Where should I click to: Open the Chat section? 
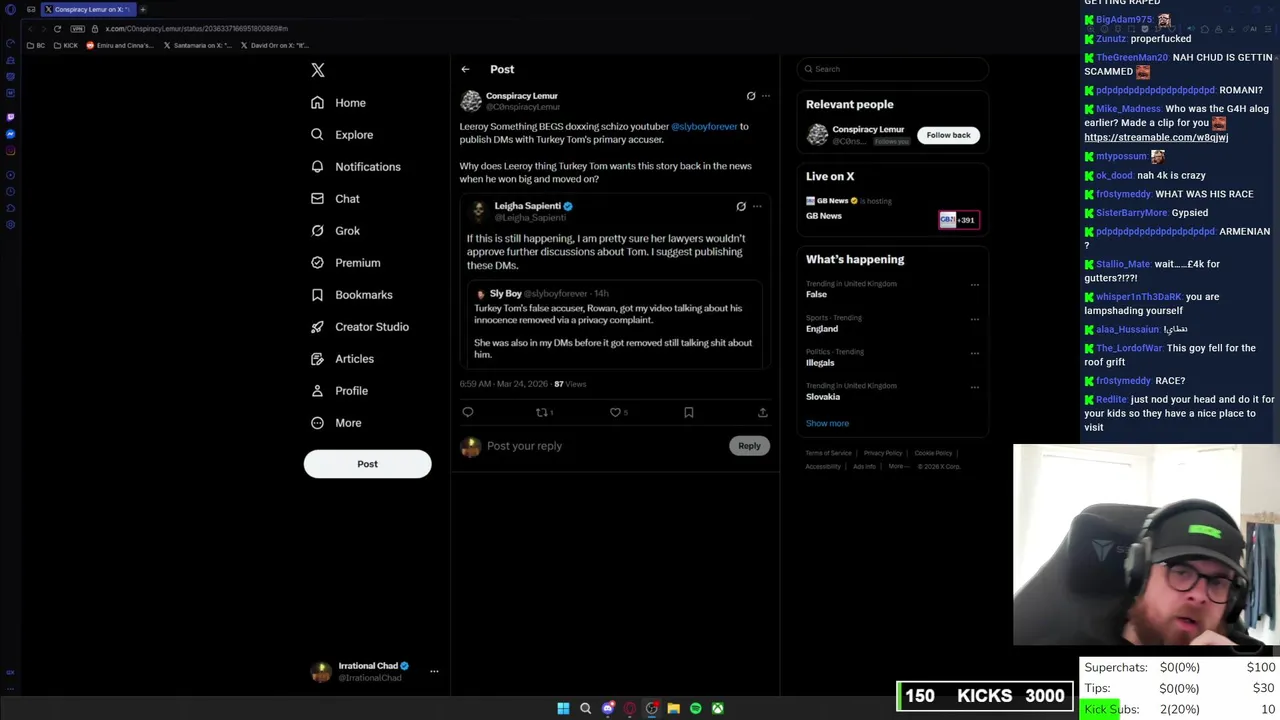coord(335,199)
